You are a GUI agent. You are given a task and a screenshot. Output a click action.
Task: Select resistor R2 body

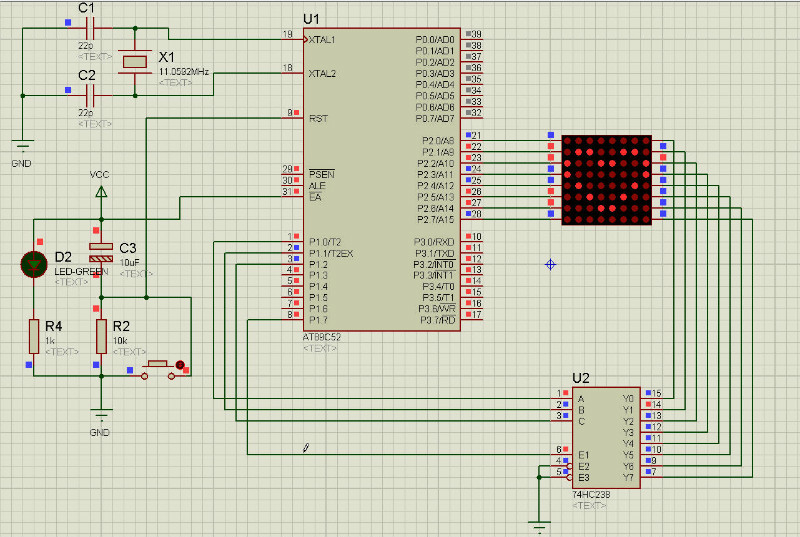point(100,336)
